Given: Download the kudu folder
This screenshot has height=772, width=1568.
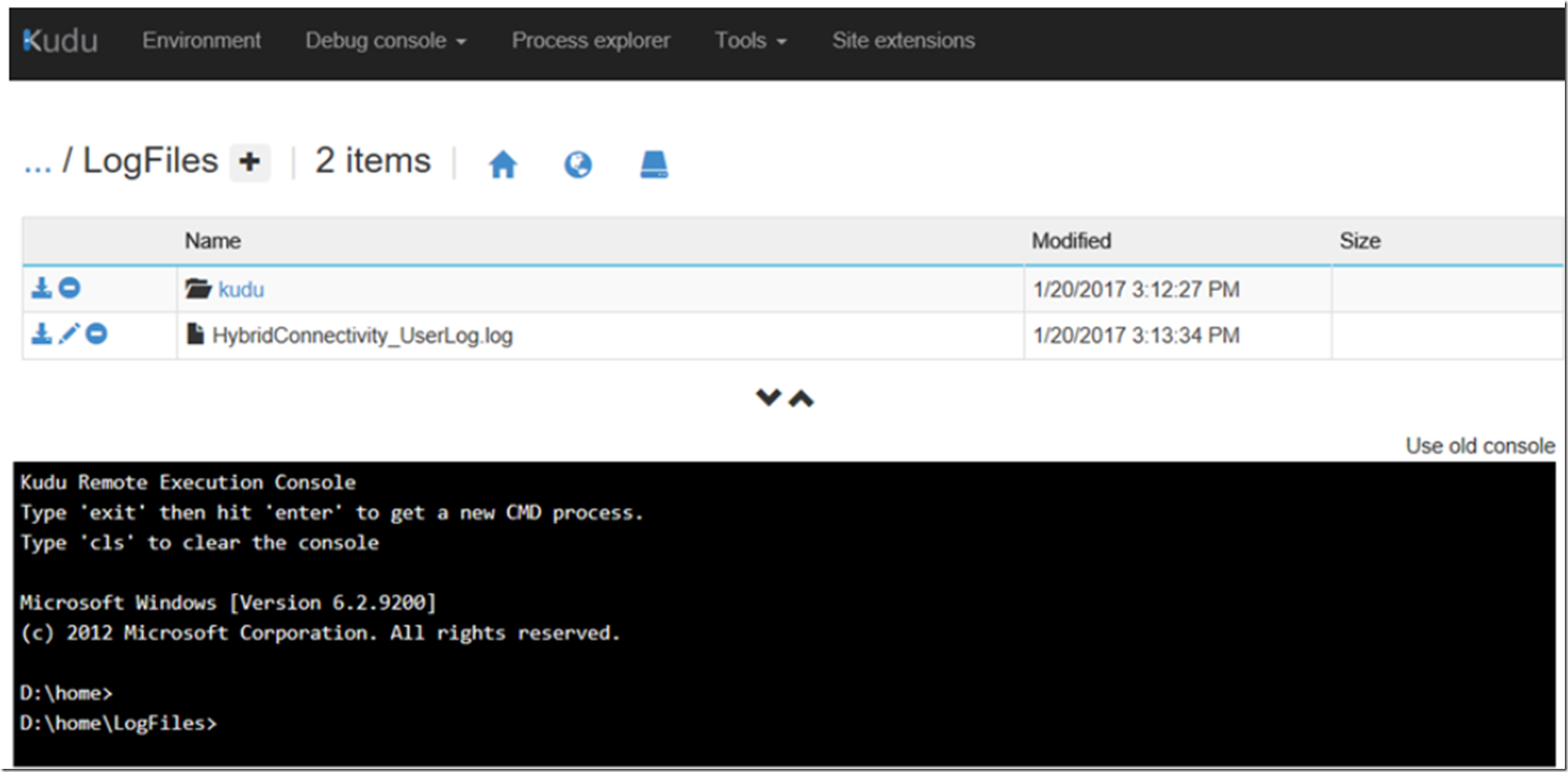Looking at the screenshot, I should [x=42, y=288].
